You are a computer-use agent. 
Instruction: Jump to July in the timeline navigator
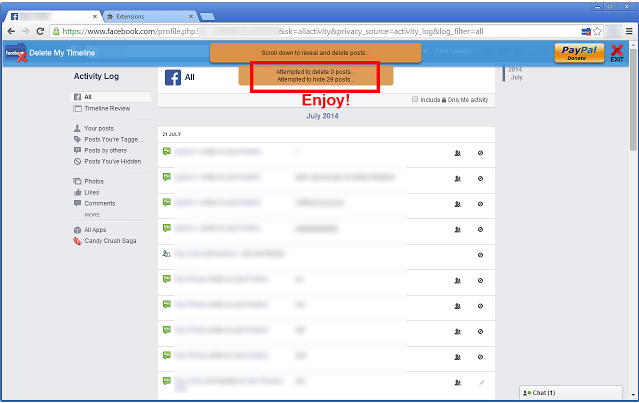tap(516, 77)
